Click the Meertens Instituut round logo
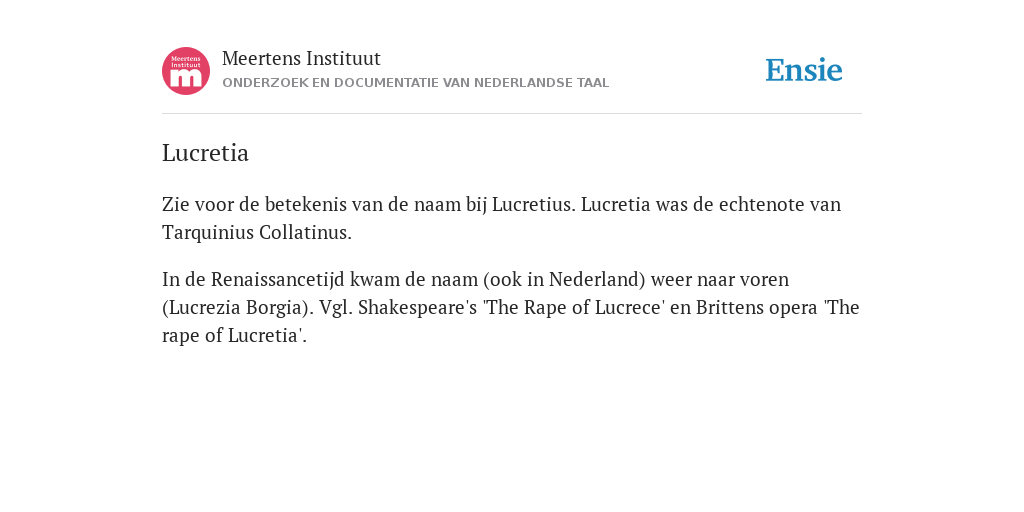Image resolution: width=1024 pixels, height=512 pixels. pos(186,71)
